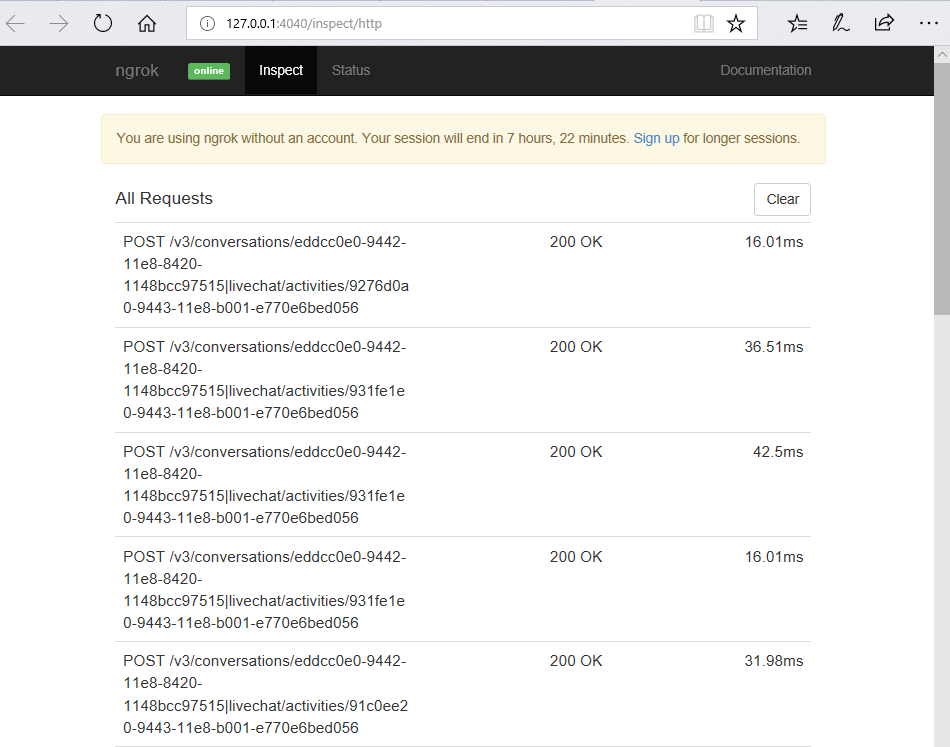Click the scrollbar up arrow
The image size is (950, 747).
click(x=942, y=54)
